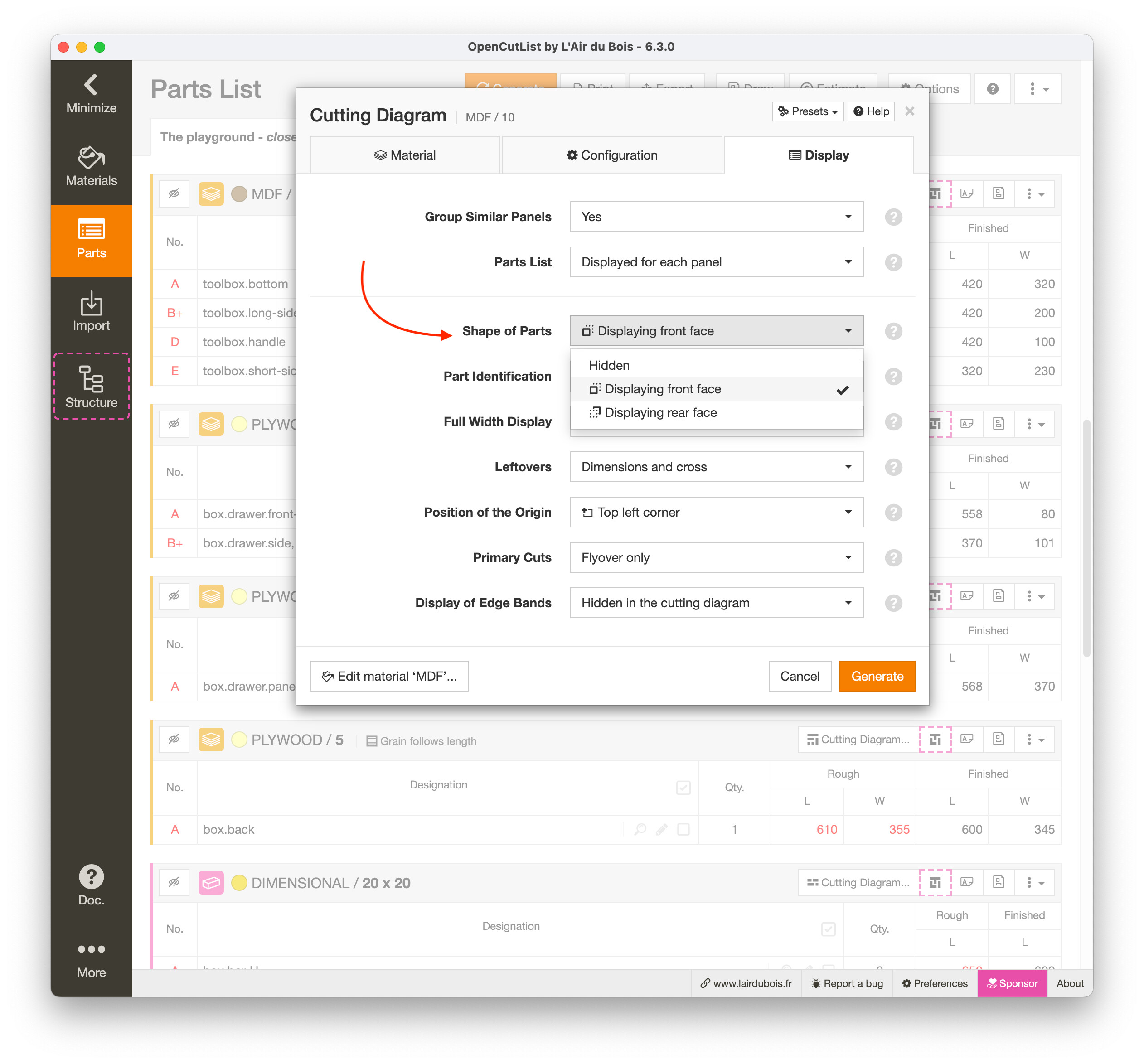Click labels icon in PLYWOOD / 5 row

click(x=967, y=740)
